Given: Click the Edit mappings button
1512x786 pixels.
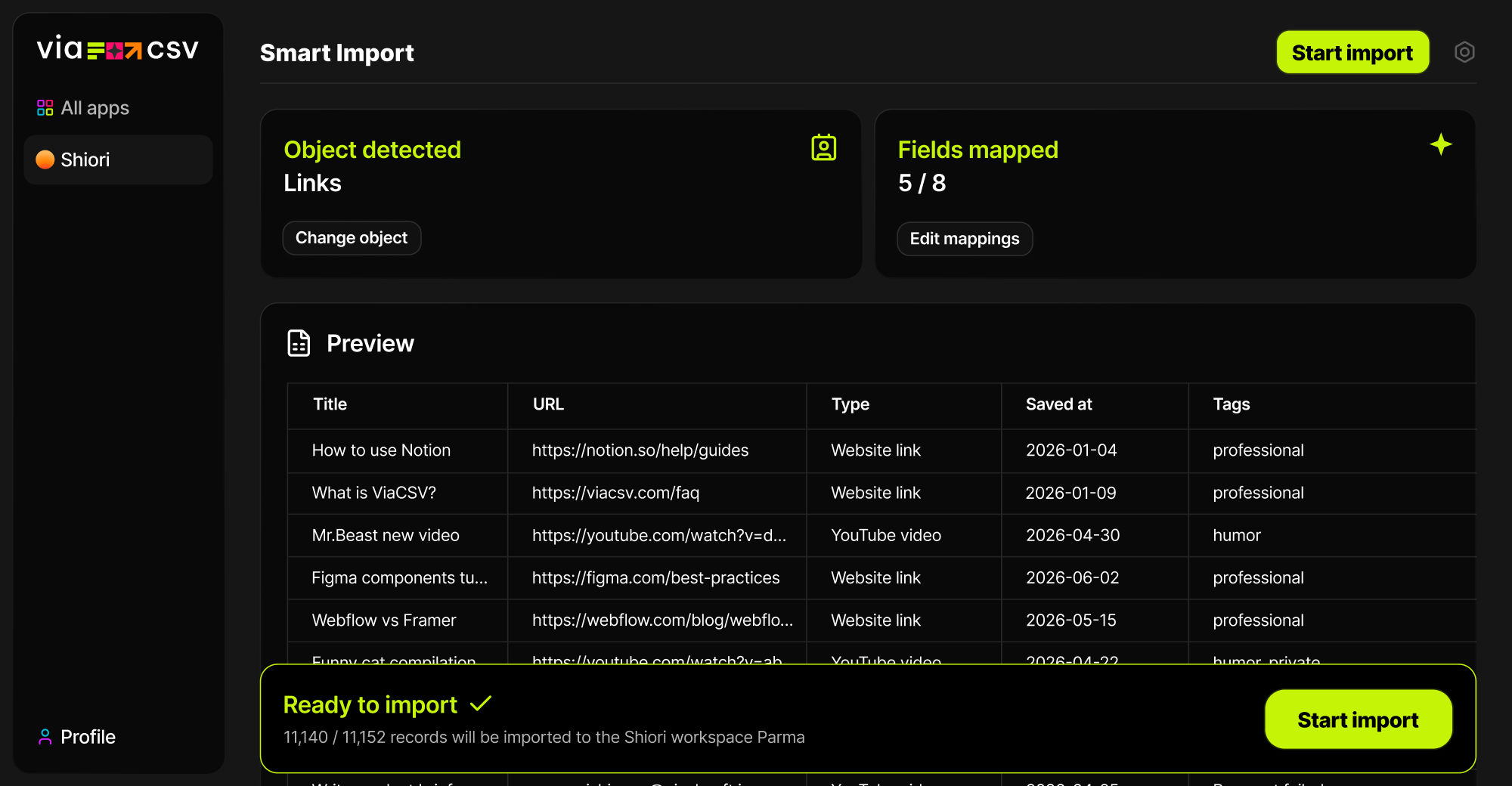Looking at the screenshot, I should pyautogui.click(x=965, y=239).
